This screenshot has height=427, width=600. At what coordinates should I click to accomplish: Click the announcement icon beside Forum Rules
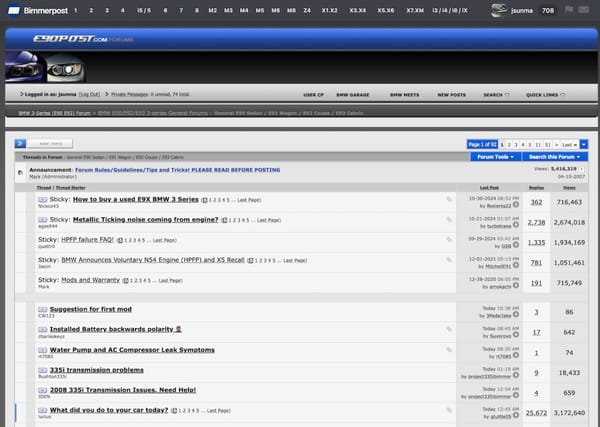pyautogui.click(x=20, y=173)
